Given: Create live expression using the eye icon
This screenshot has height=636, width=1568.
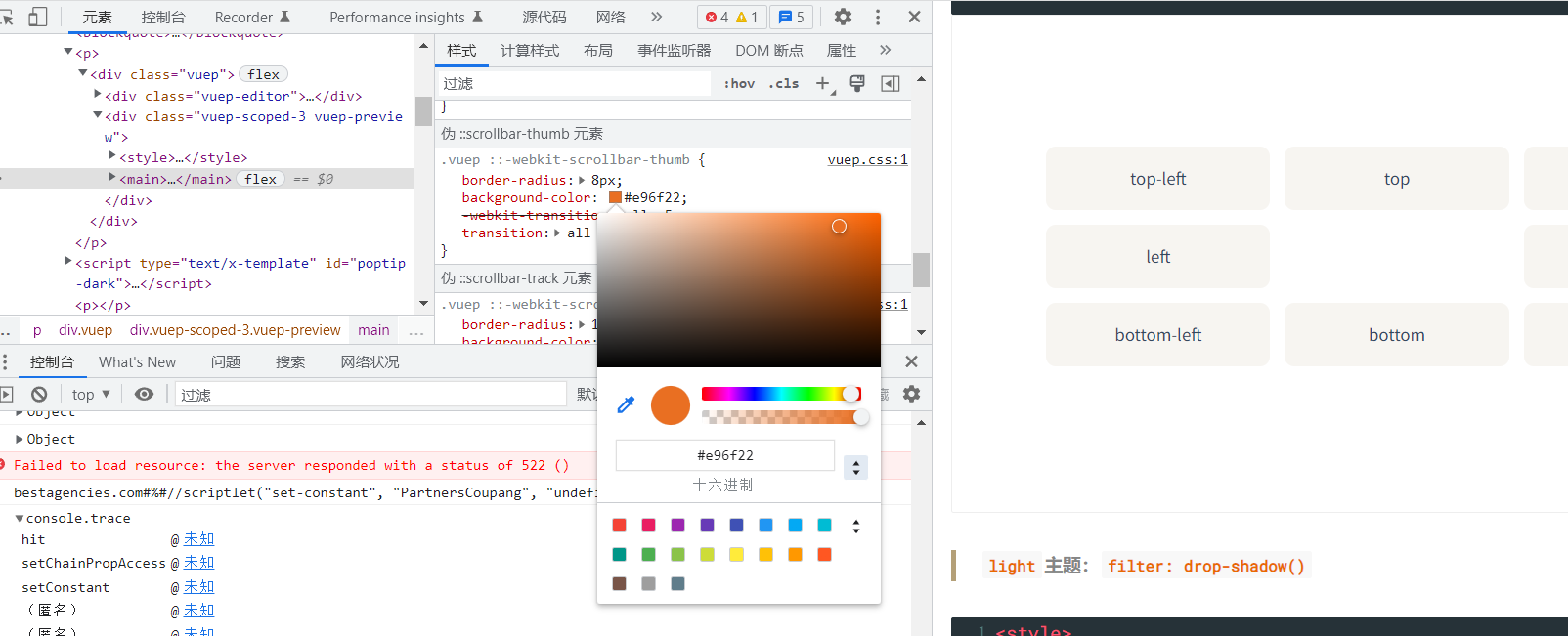Looking at the screenshot, I should pyautogui.click(x=144, y=394).
